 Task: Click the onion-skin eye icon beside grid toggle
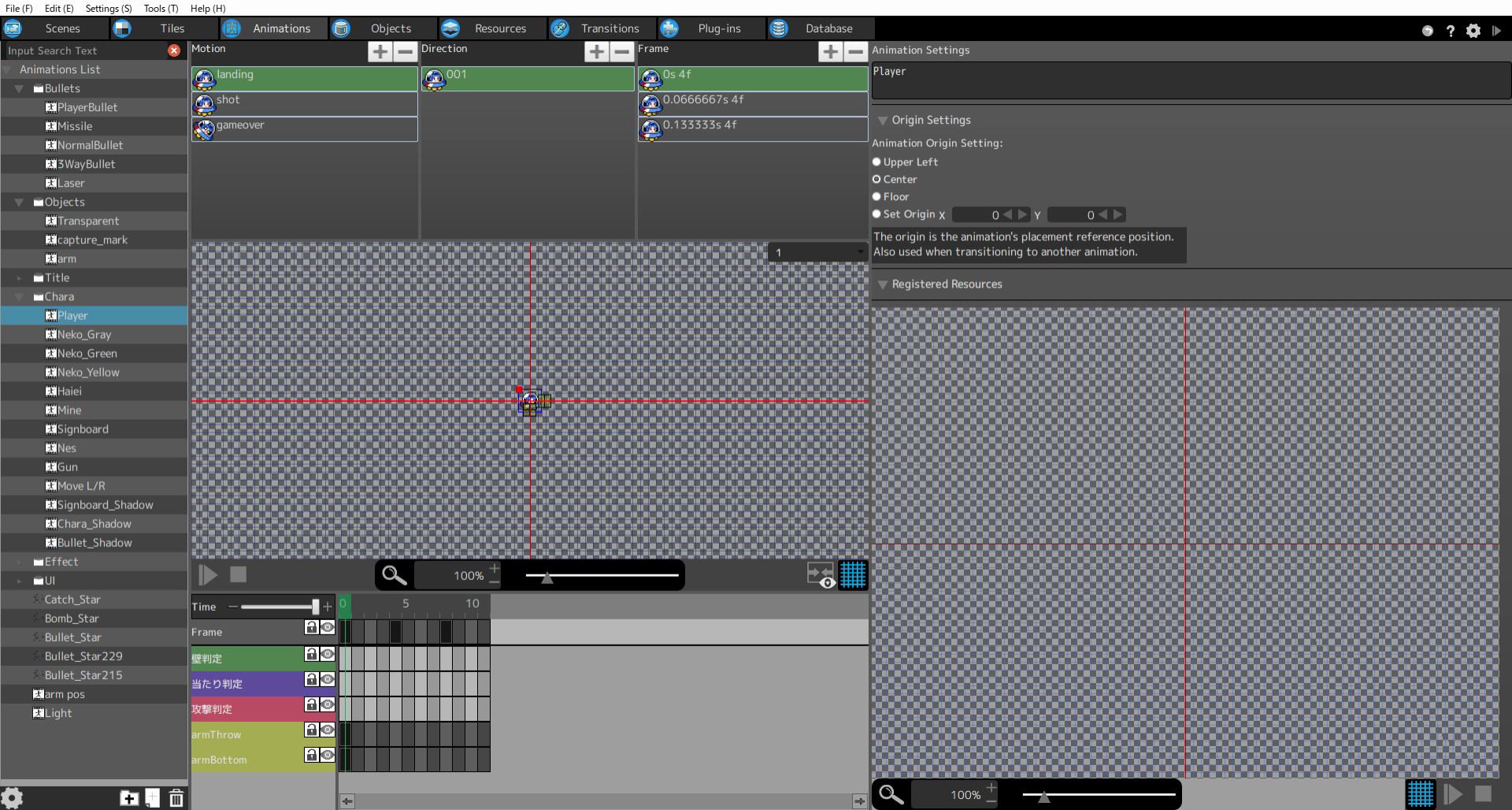point(826,583)
